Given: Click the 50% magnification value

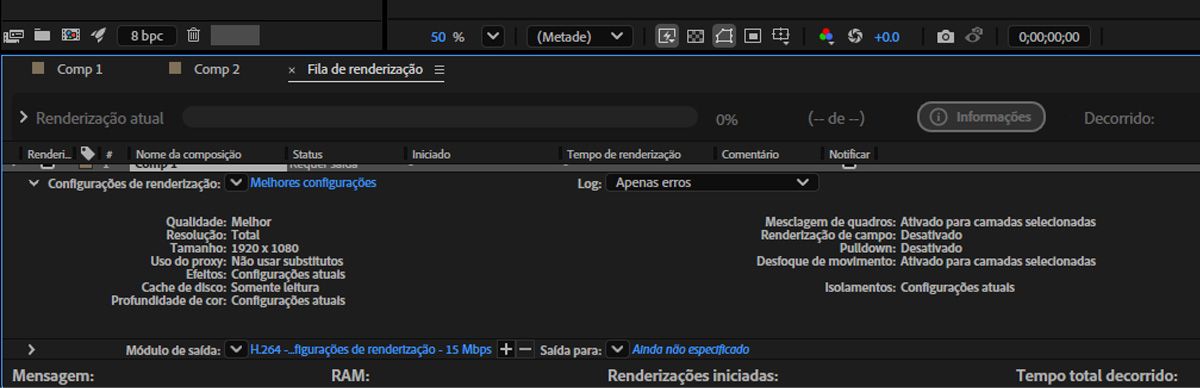Looking at the screenshot, I should pos(439,36).
